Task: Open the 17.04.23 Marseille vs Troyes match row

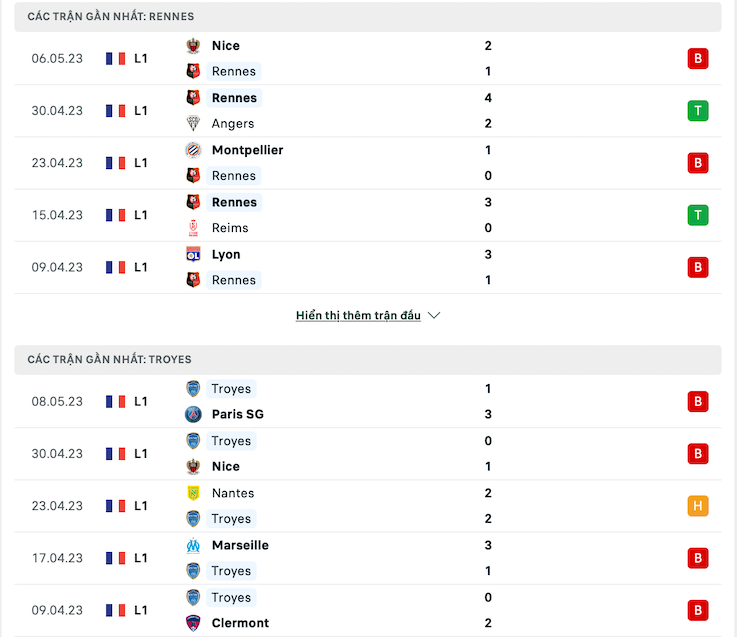Action: (x=368, y=558)
